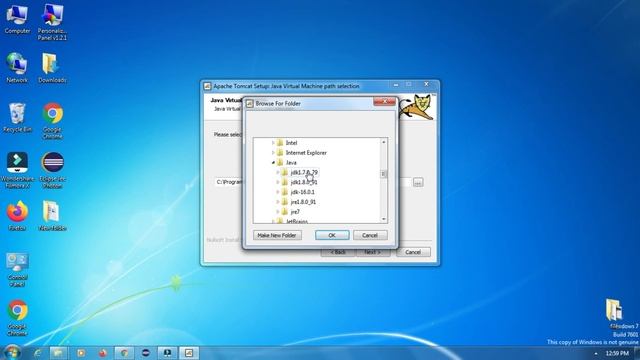Click the folder tree scrollbar thumb
640x360 pixels.
pyautogui.click(x=383, y=174)
